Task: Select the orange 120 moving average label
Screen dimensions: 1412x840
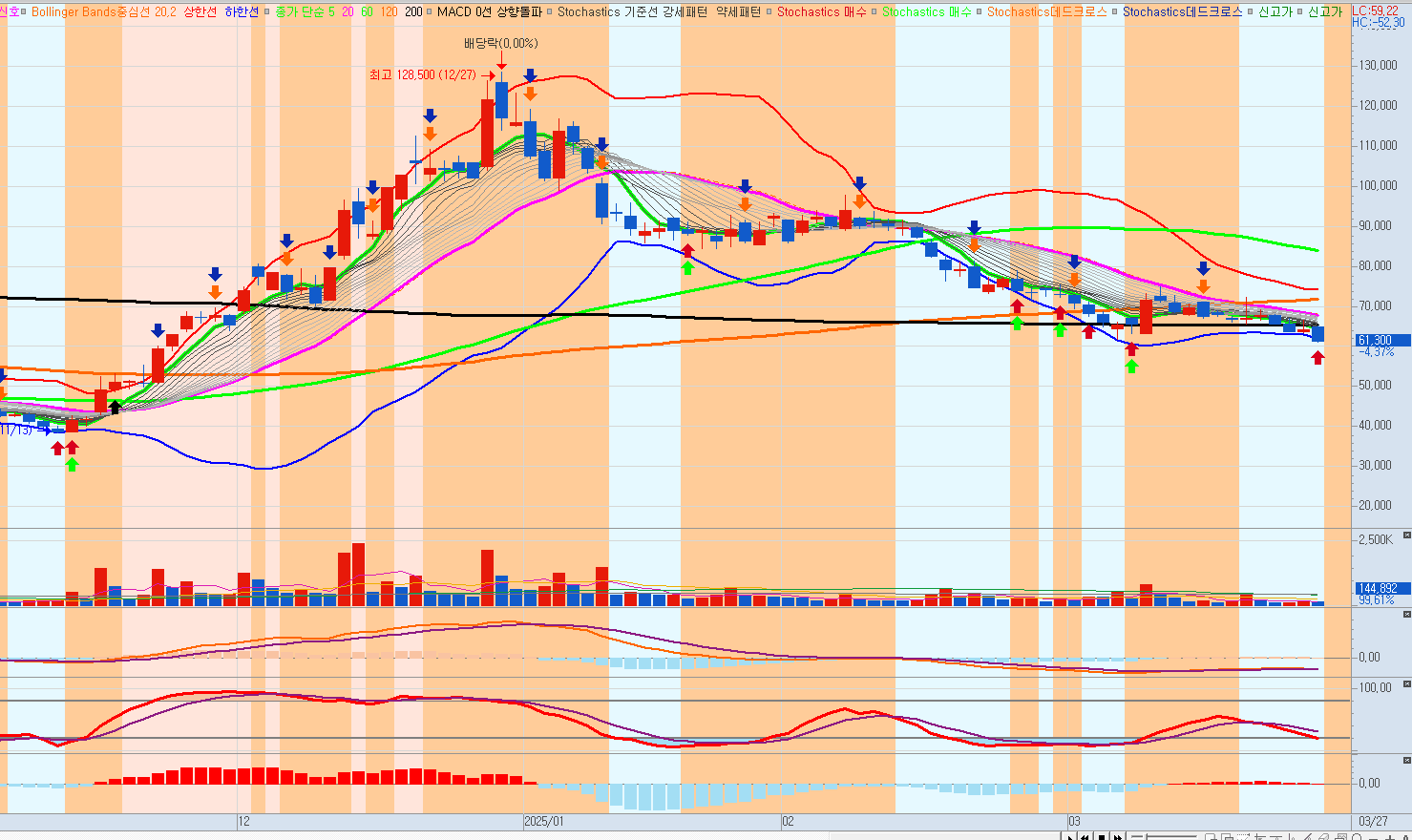Action: click(389, 12)
